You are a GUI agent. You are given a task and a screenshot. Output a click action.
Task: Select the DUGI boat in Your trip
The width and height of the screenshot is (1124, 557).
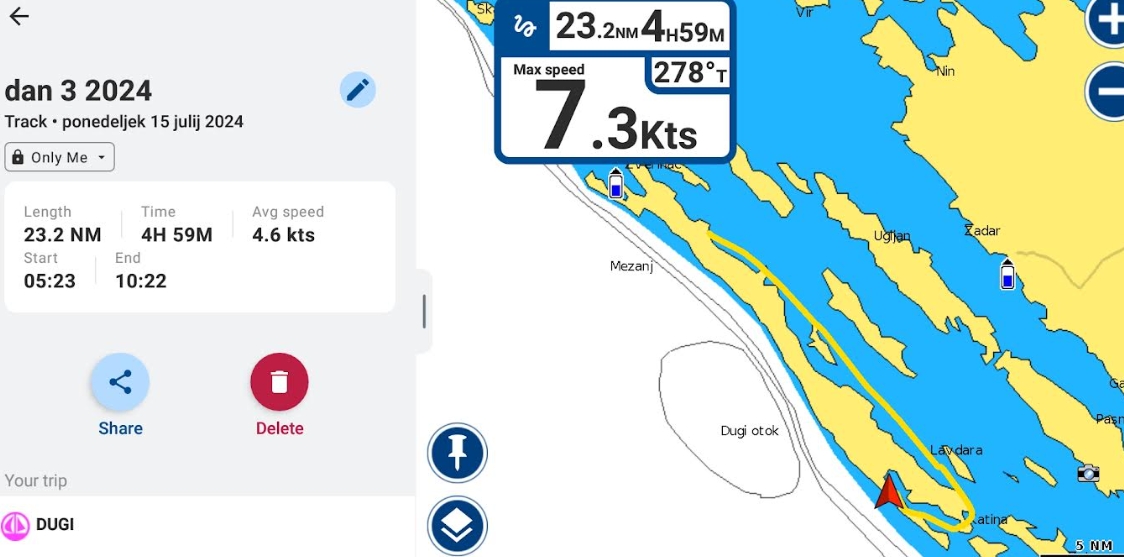pos(208,524)
